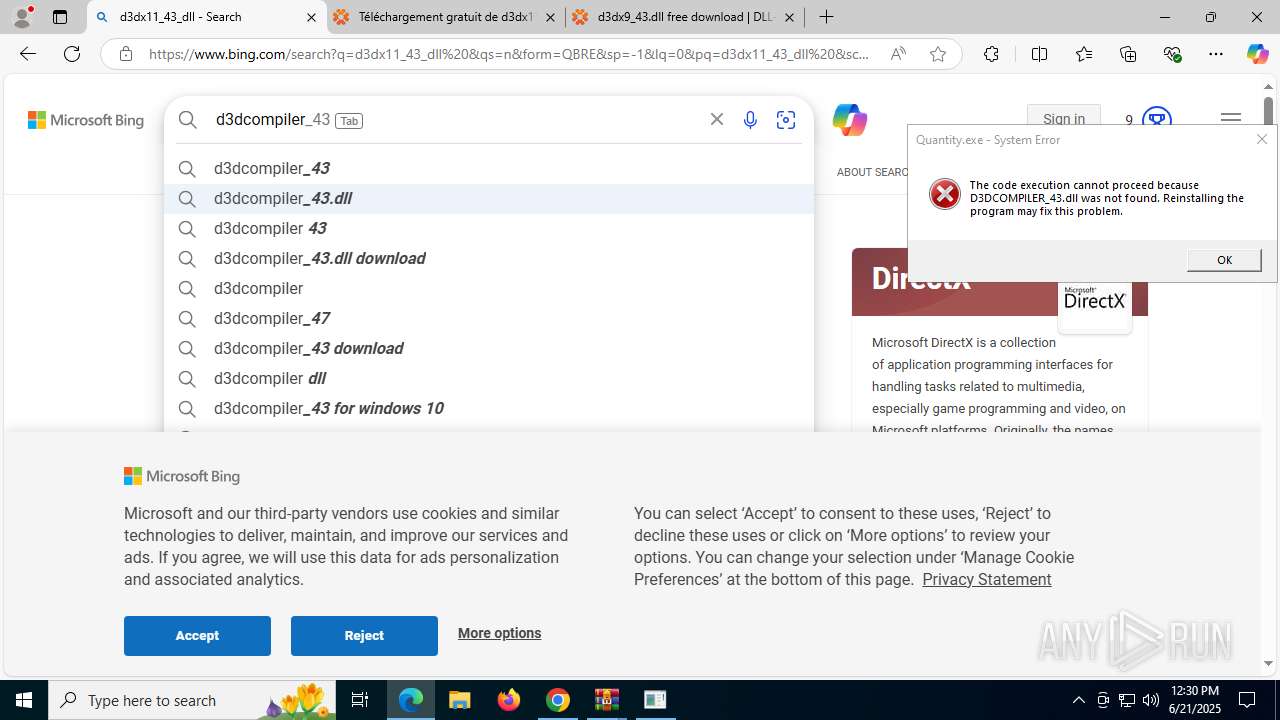Open the taskbar clock and date
This screenshot has height=720, width=1280.
[1194, 700]
